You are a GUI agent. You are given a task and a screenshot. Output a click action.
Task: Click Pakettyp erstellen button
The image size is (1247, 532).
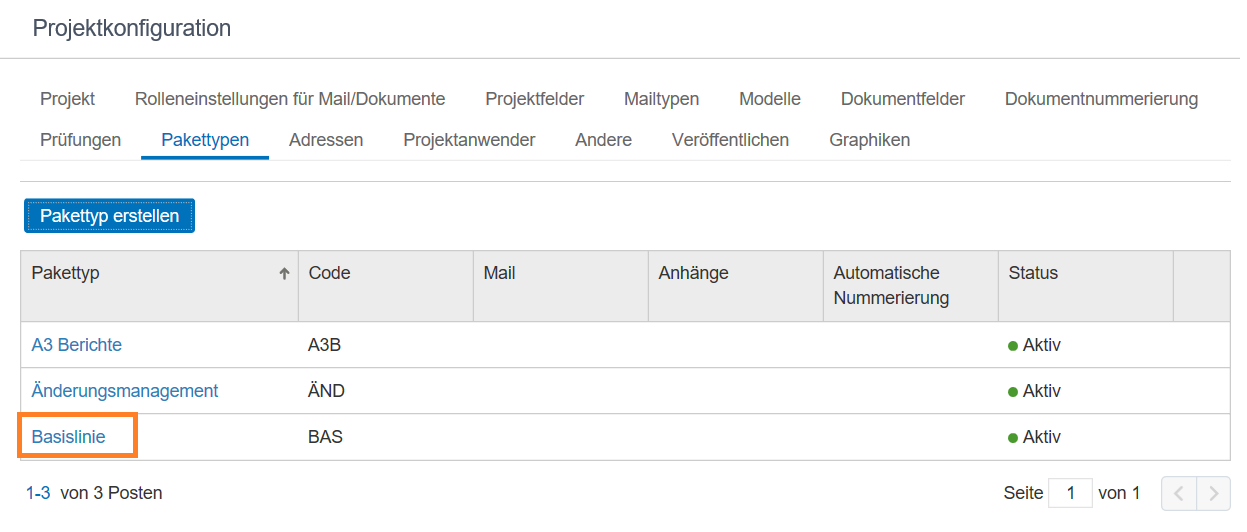click(x=110, y=216)
